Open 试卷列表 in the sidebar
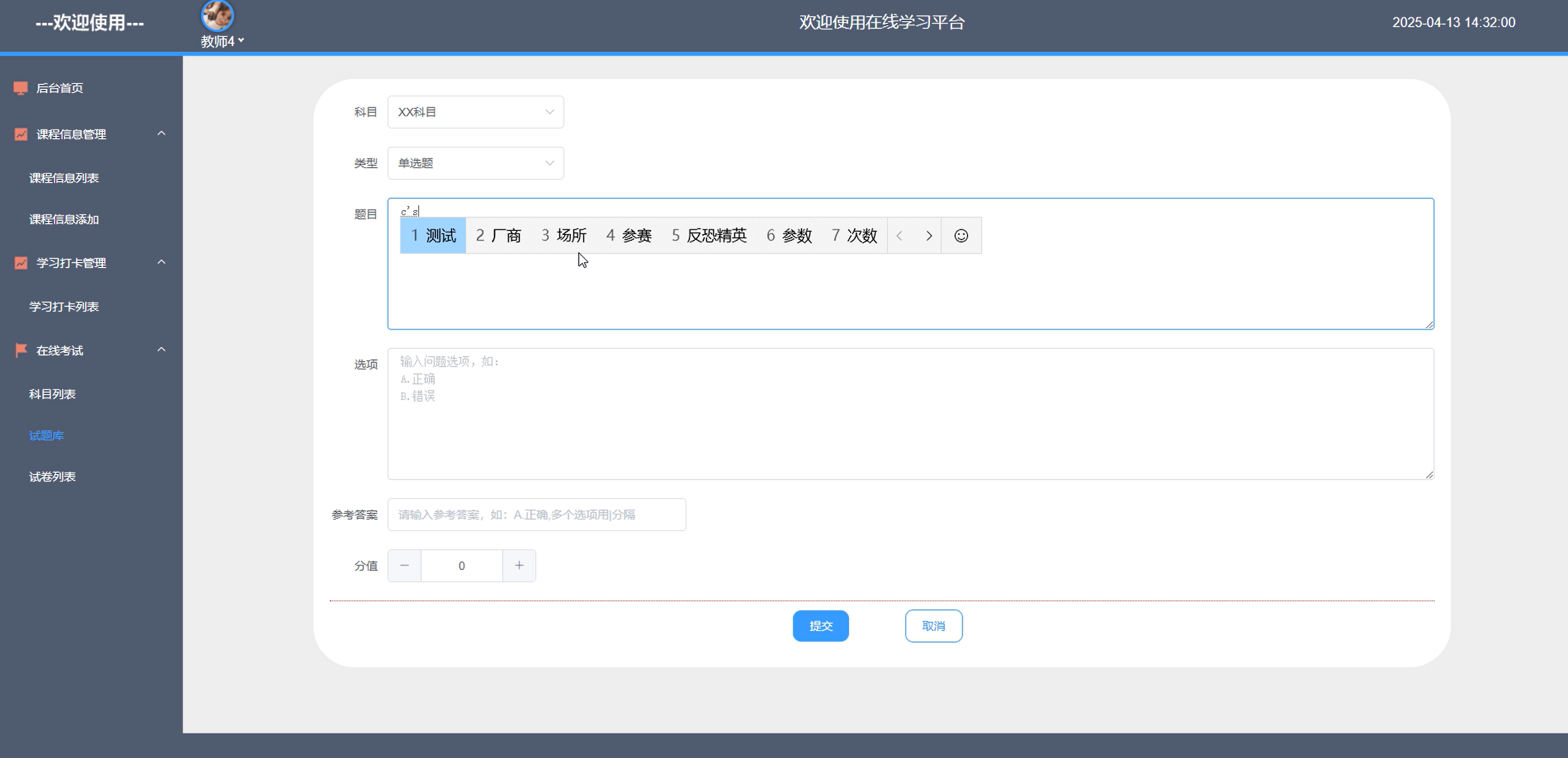This screenshot has height=758, width=1568. tap(52, 477)
